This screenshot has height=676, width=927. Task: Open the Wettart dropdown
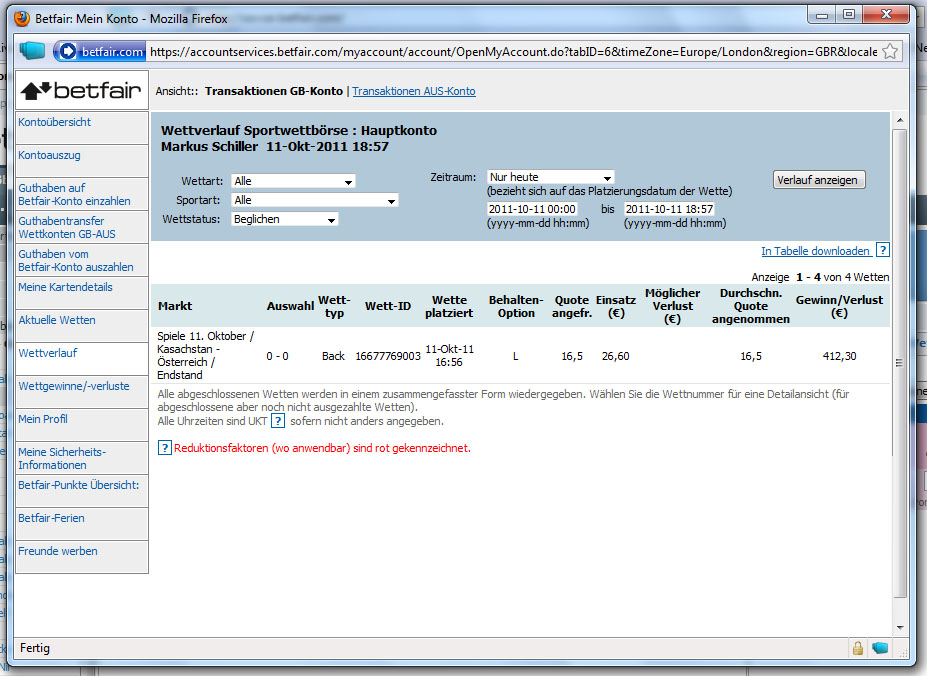[x=294, y=181]
